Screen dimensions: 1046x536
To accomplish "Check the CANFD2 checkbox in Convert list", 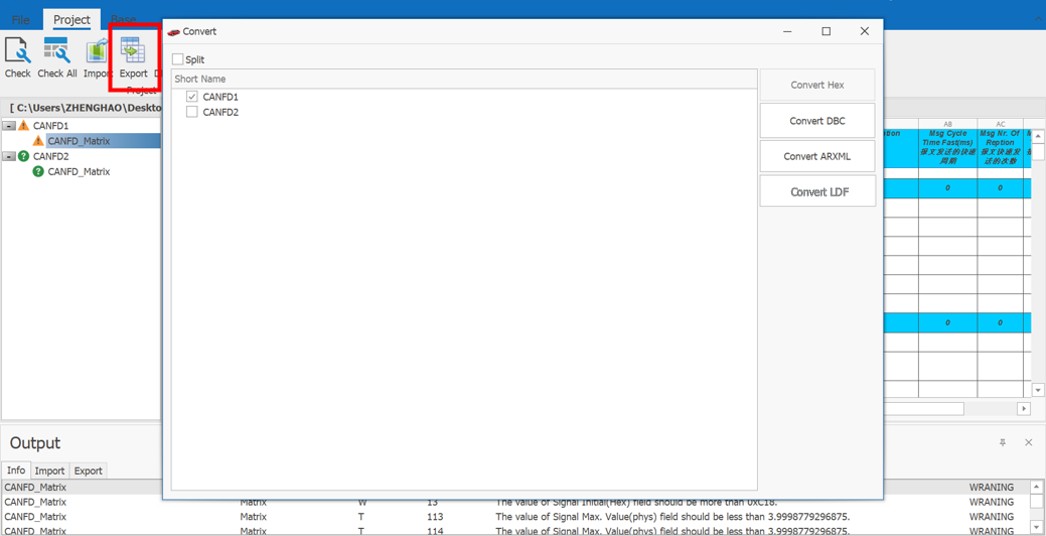I will click(192, 112).
